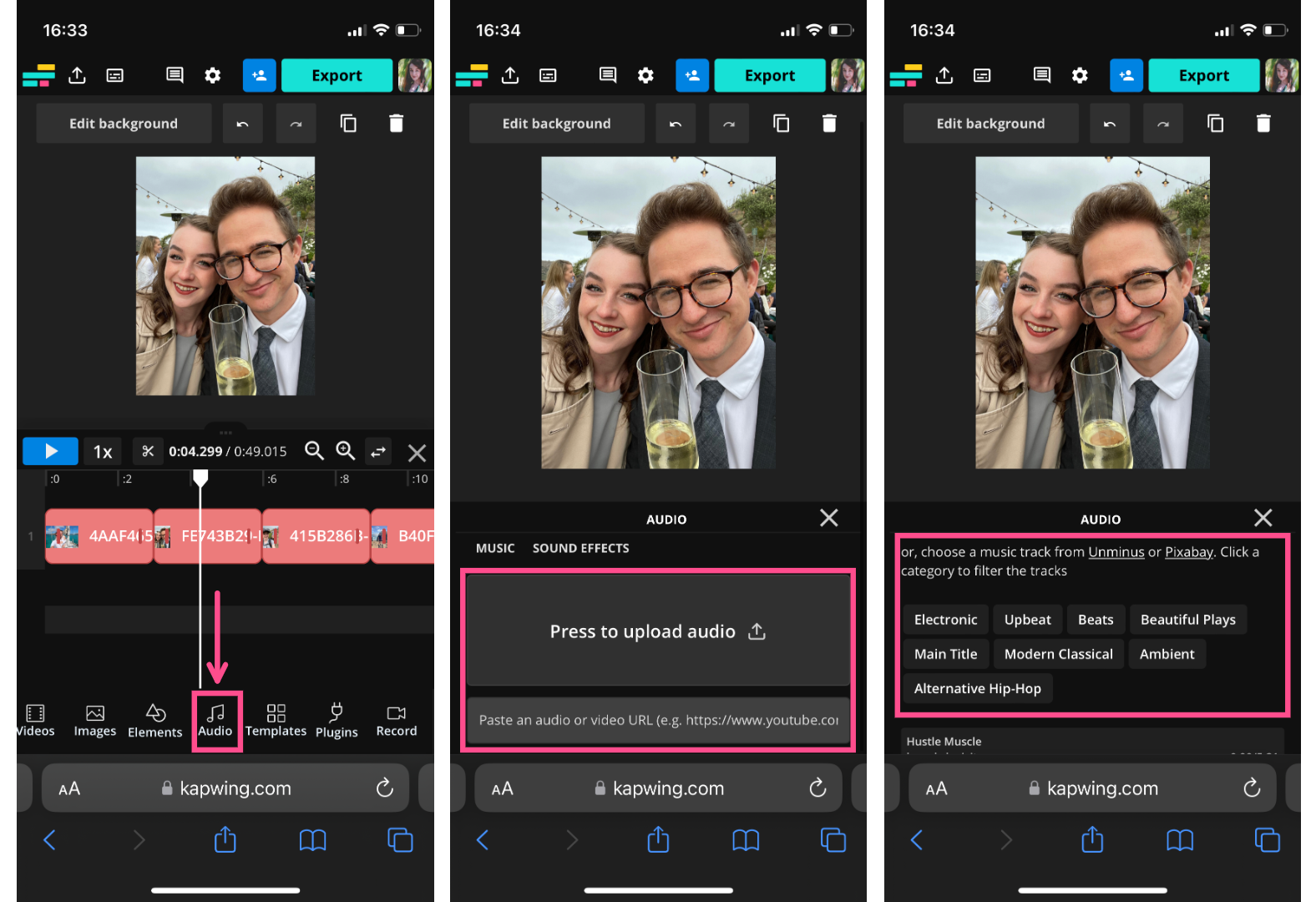Open the Elements tool with shapes icon

point(154,720)
